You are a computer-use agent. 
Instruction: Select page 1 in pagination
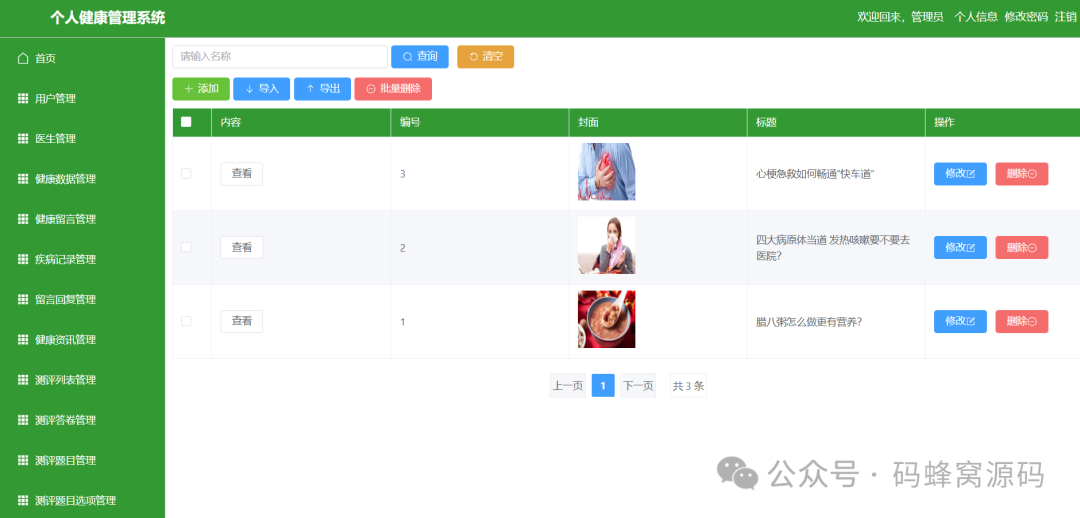pyautogui.click(x=603, y=386)
